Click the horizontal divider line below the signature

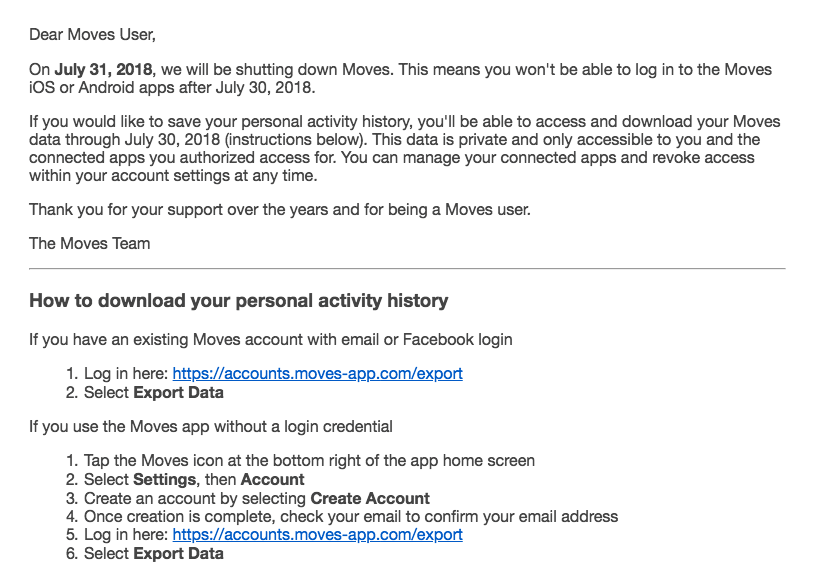[x=407, y=268]
